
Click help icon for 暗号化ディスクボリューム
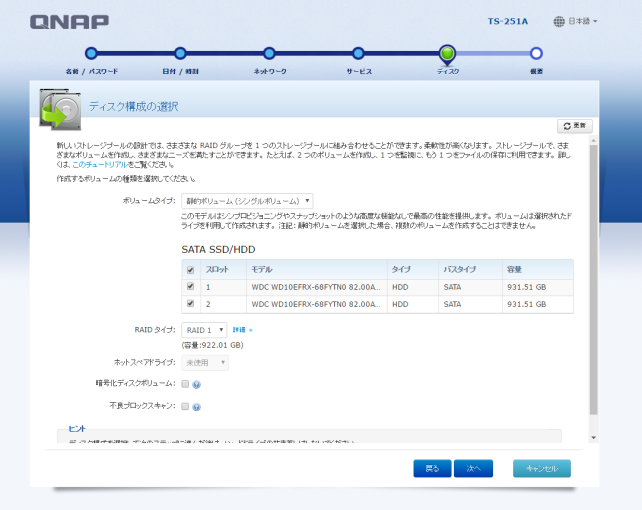pyautogui.click(x=197, y=384)
